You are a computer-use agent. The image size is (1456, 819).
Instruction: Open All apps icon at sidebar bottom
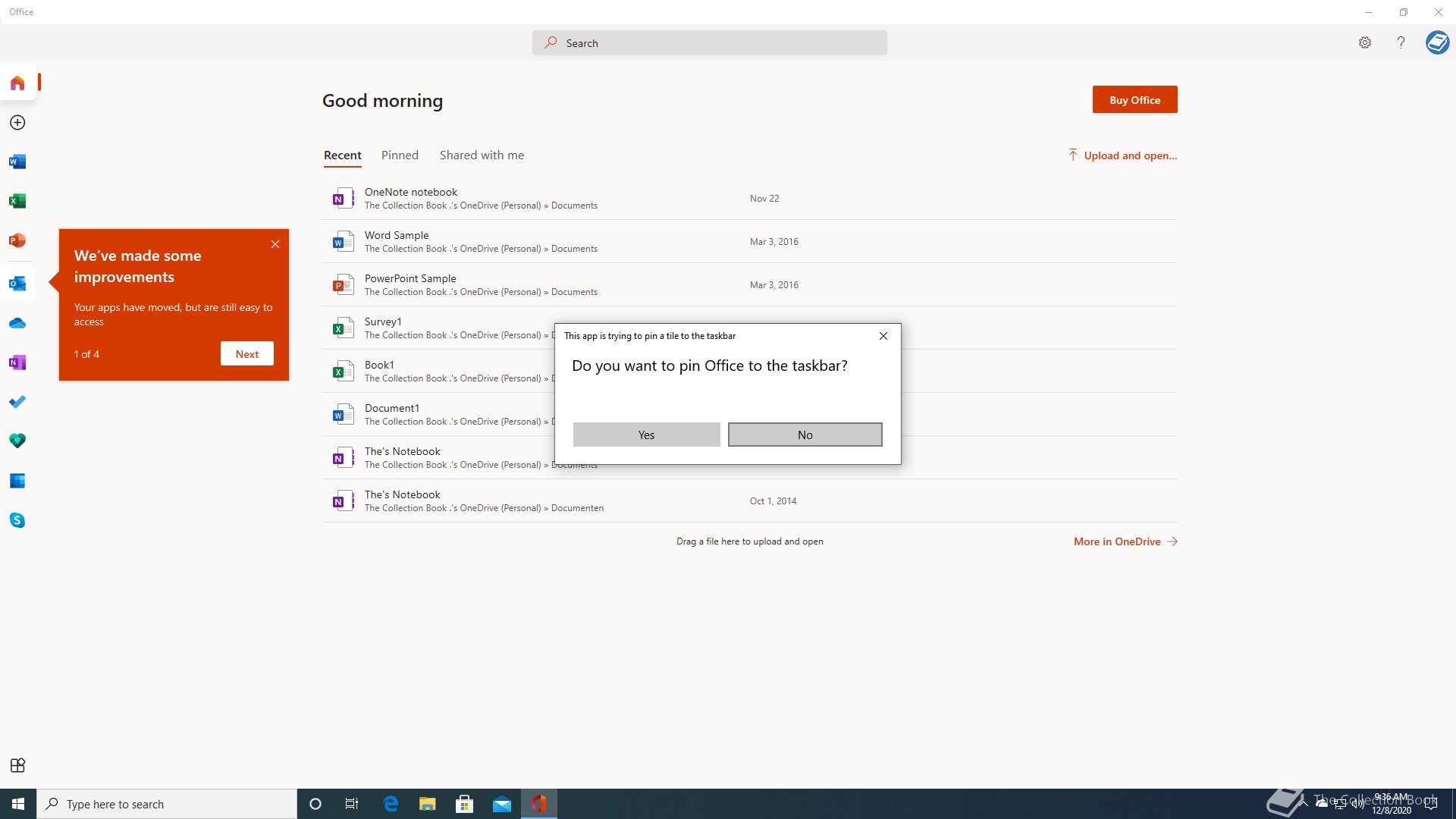click(x=17, y=765)
